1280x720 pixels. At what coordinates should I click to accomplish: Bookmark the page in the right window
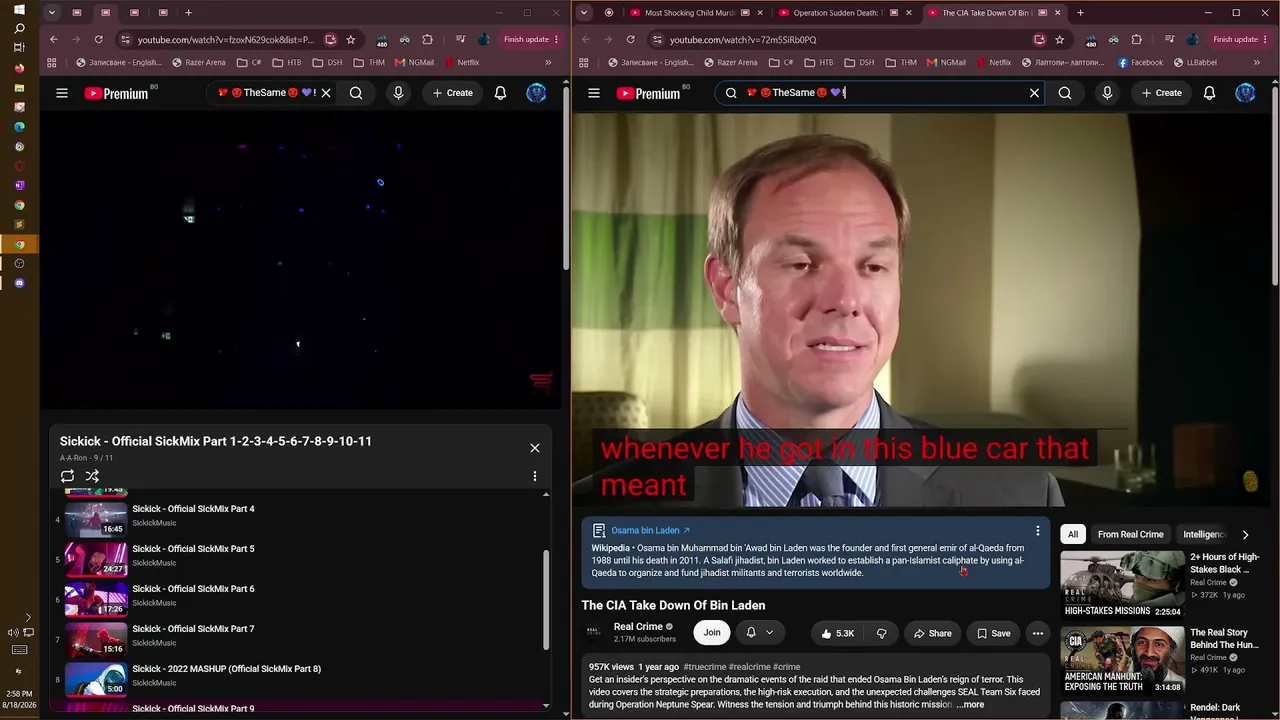pyautogui.click(x=1059, y=40)
